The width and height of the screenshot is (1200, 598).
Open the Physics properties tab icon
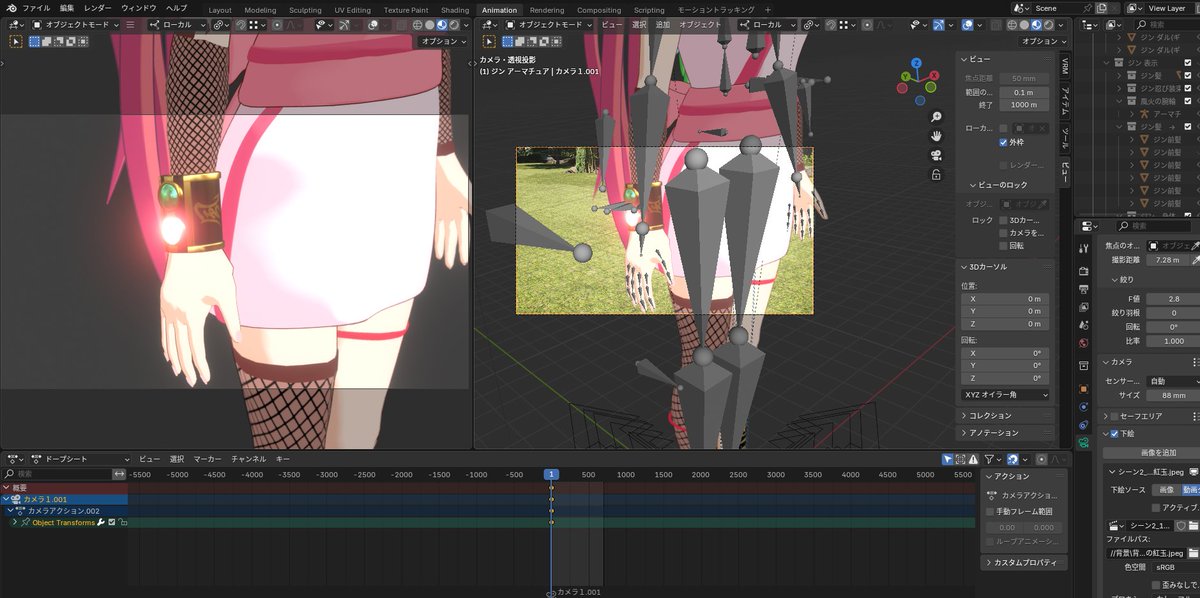(1084, 407)
